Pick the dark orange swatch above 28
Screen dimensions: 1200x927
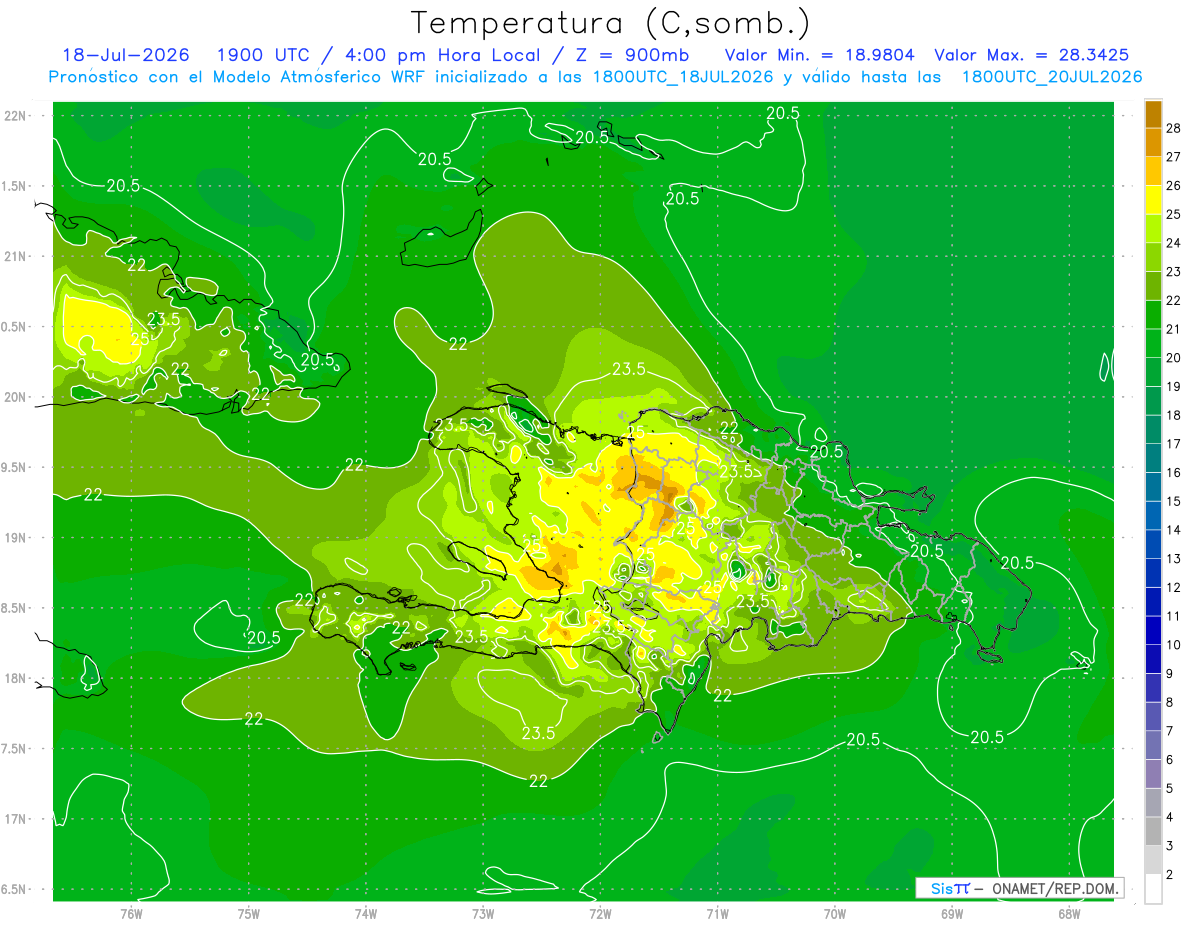1153,114
